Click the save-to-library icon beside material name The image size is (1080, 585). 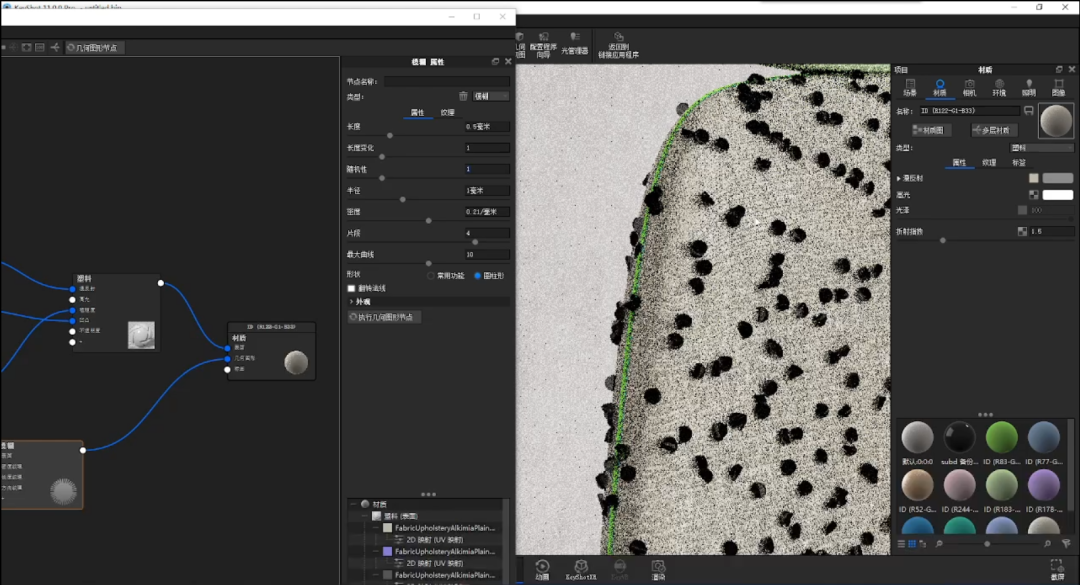[1028, 110]
